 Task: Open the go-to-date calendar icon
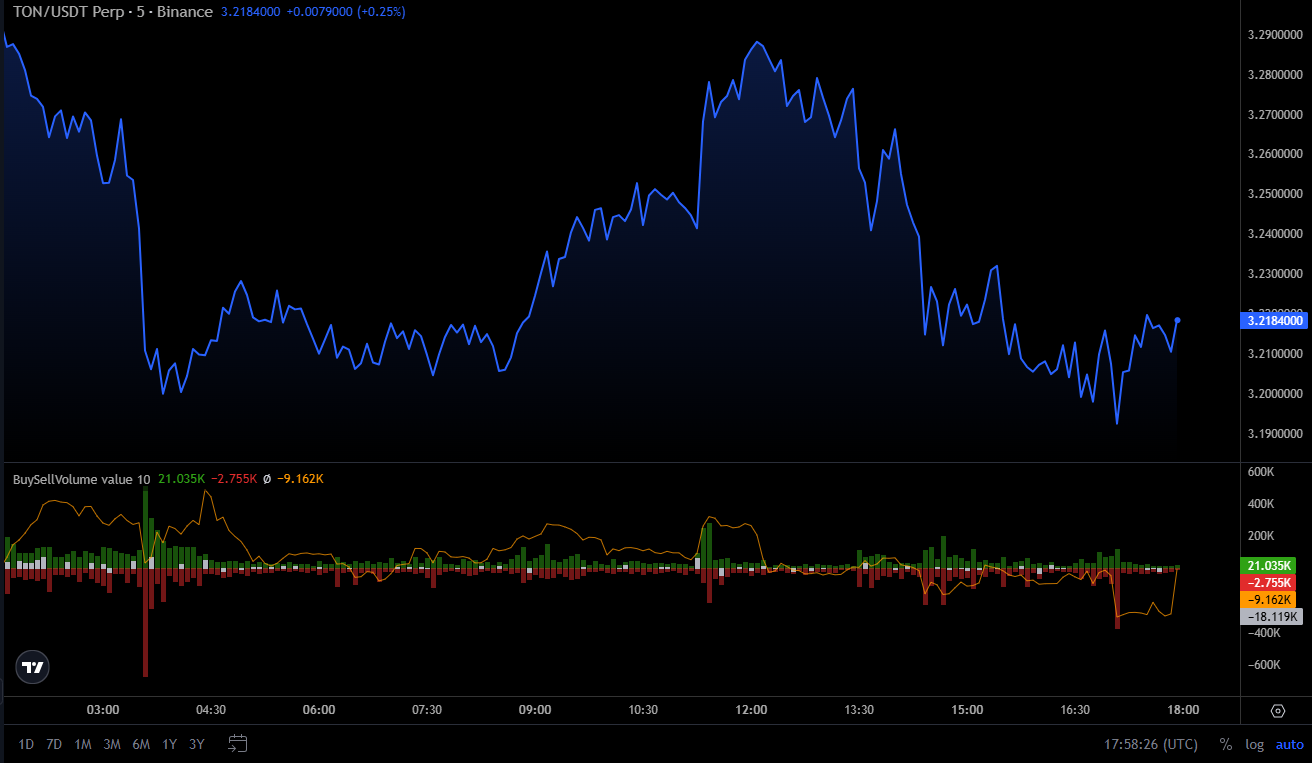coord(237,743)
